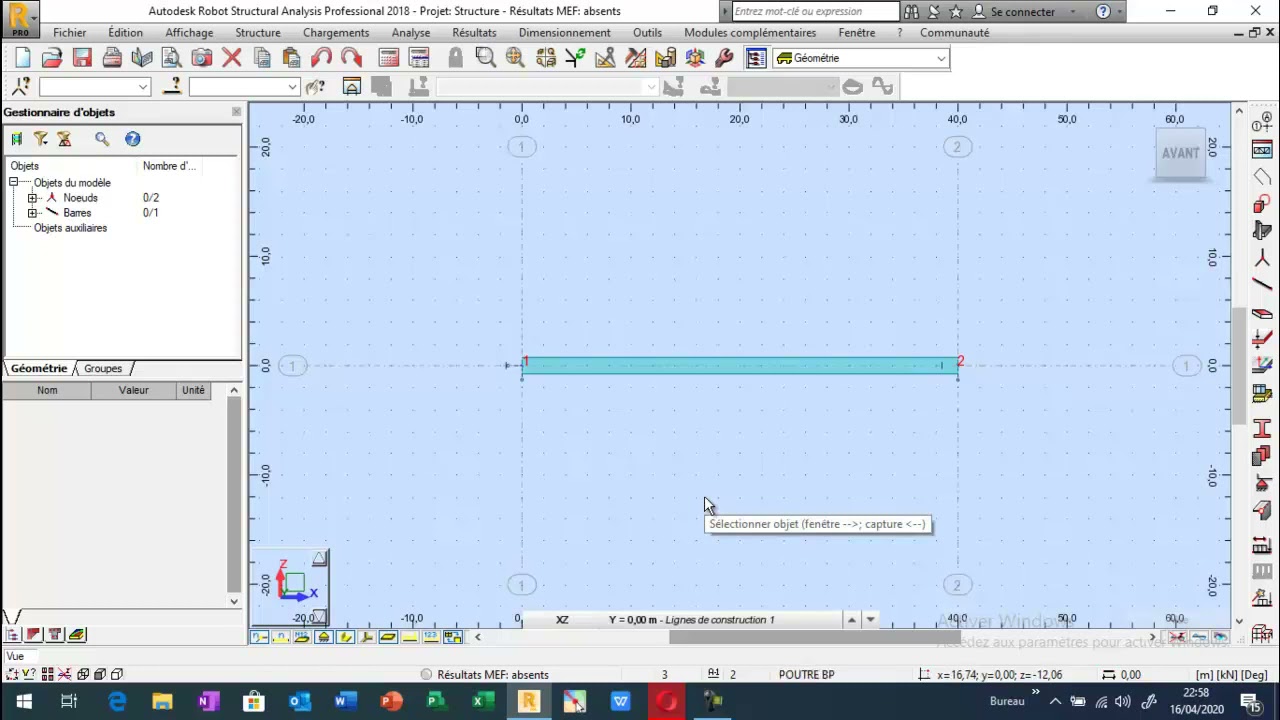Open help icon in object manager
This screenshot has height=720, width=1280.
click(133, 139)
